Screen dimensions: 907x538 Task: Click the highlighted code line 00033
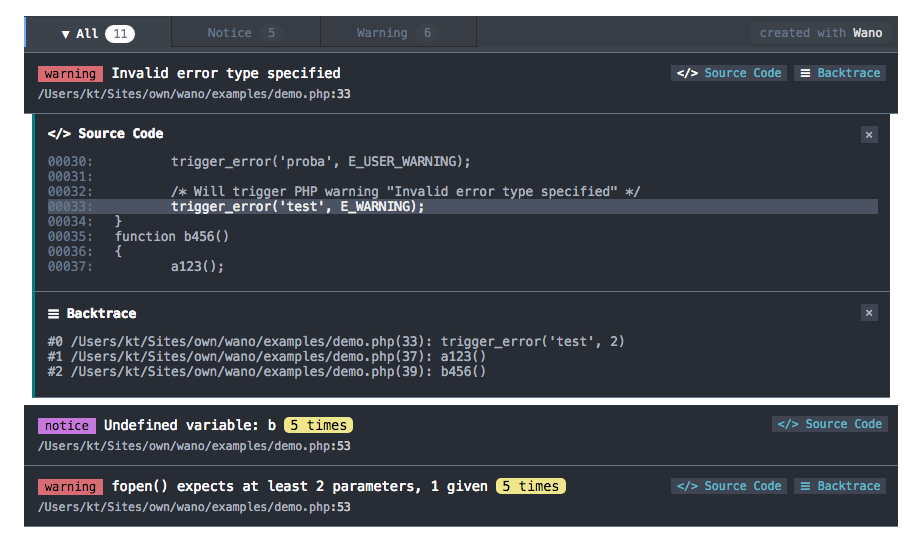pyautogui.click(x=298, y=206)
